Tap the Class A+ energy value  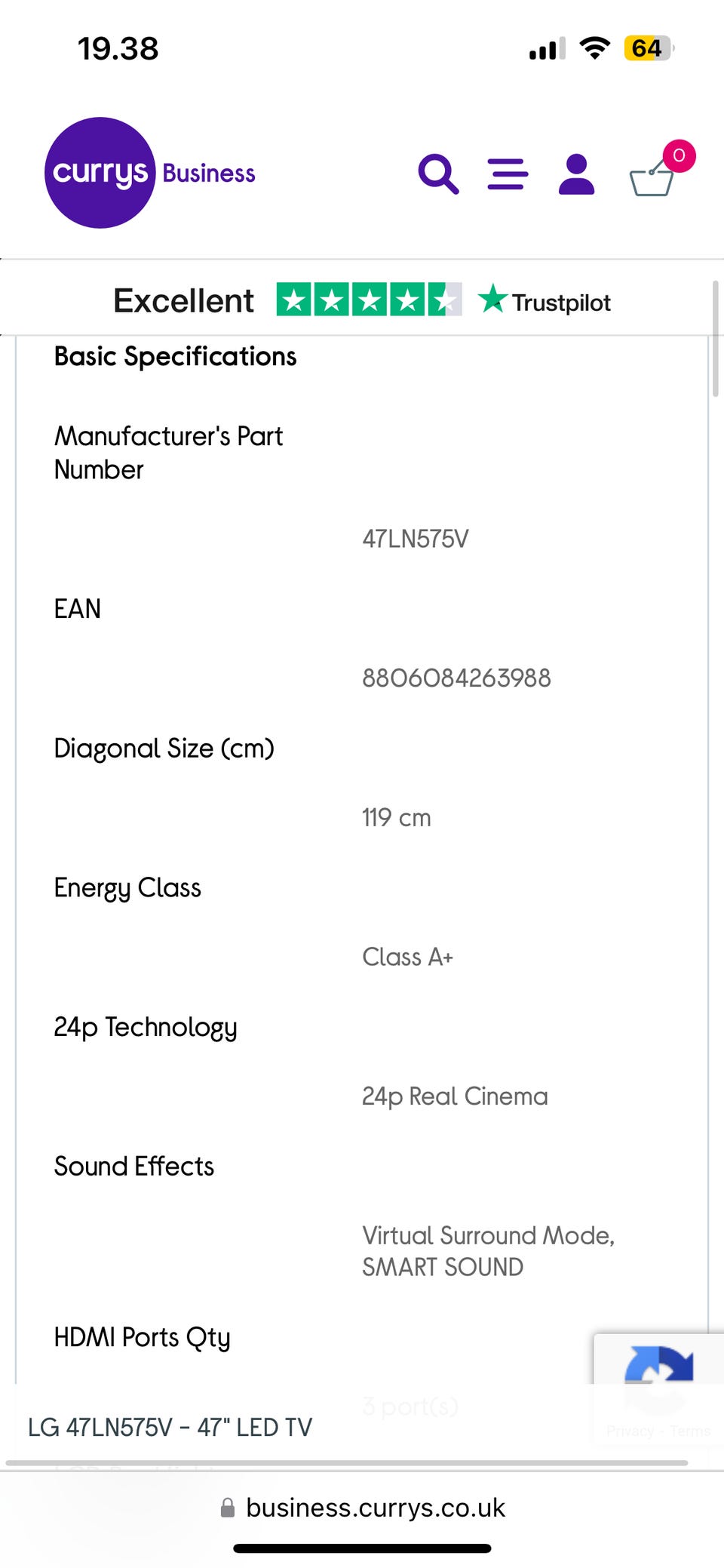pyautogui.click(x=407, y=957)
